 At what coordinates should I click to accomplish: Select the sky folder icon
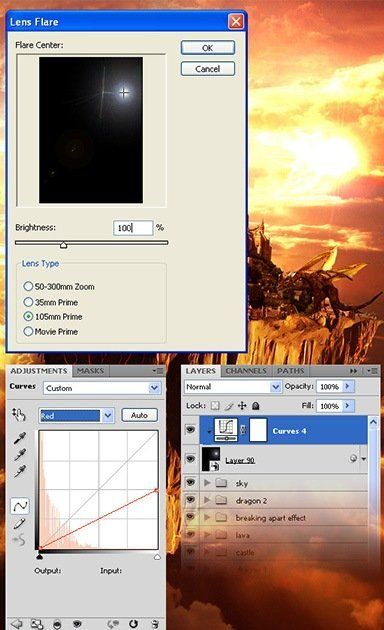click(x=221, y=483)
